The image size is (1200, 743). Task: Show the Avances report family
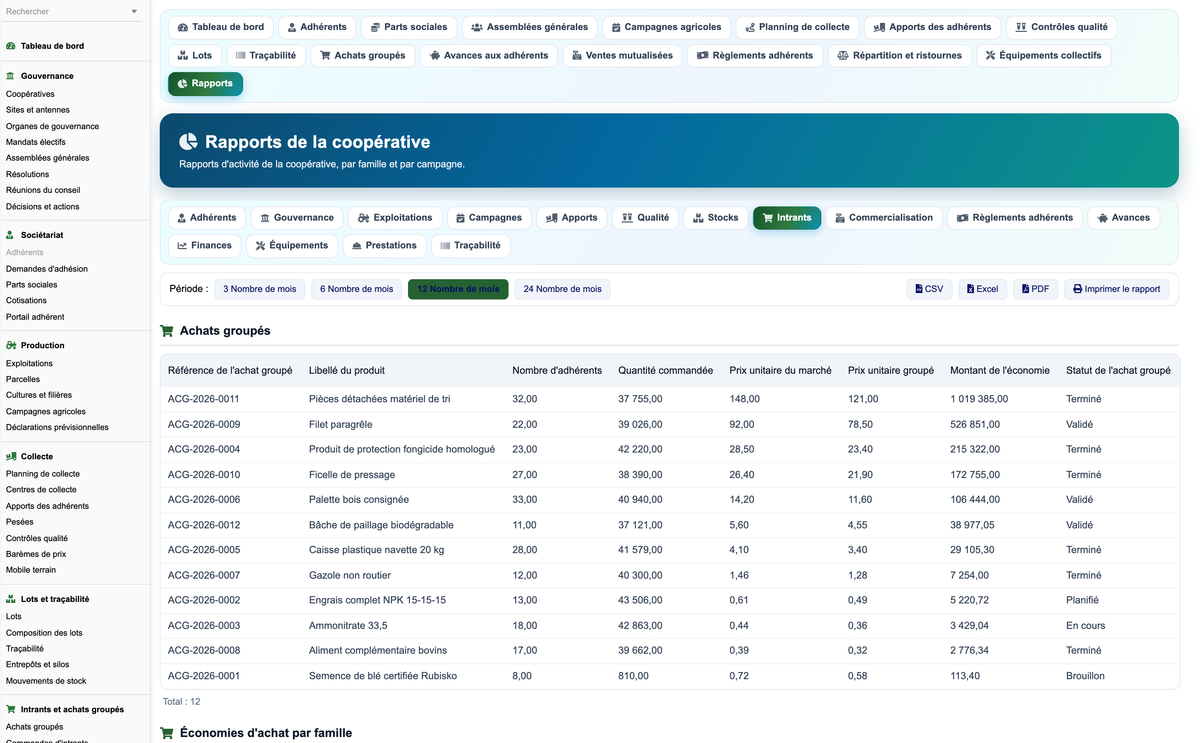(1123, 217)
